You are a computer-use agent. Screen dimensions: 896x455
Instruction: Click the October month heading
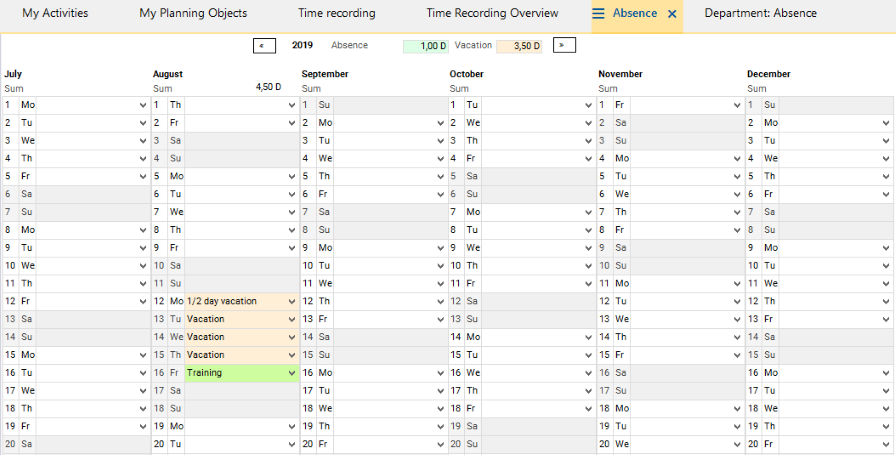467,74
